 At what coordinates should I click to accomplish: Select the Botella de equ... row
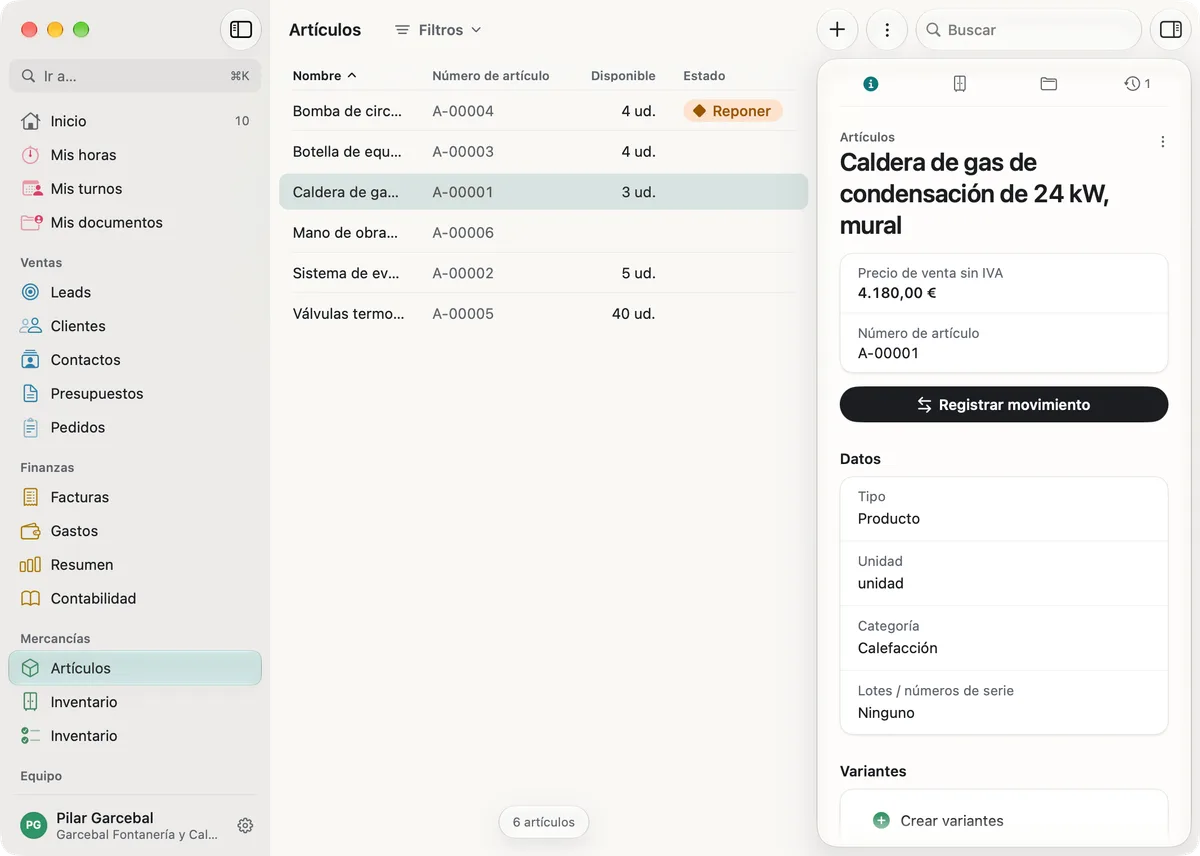[x=543, y=152]
